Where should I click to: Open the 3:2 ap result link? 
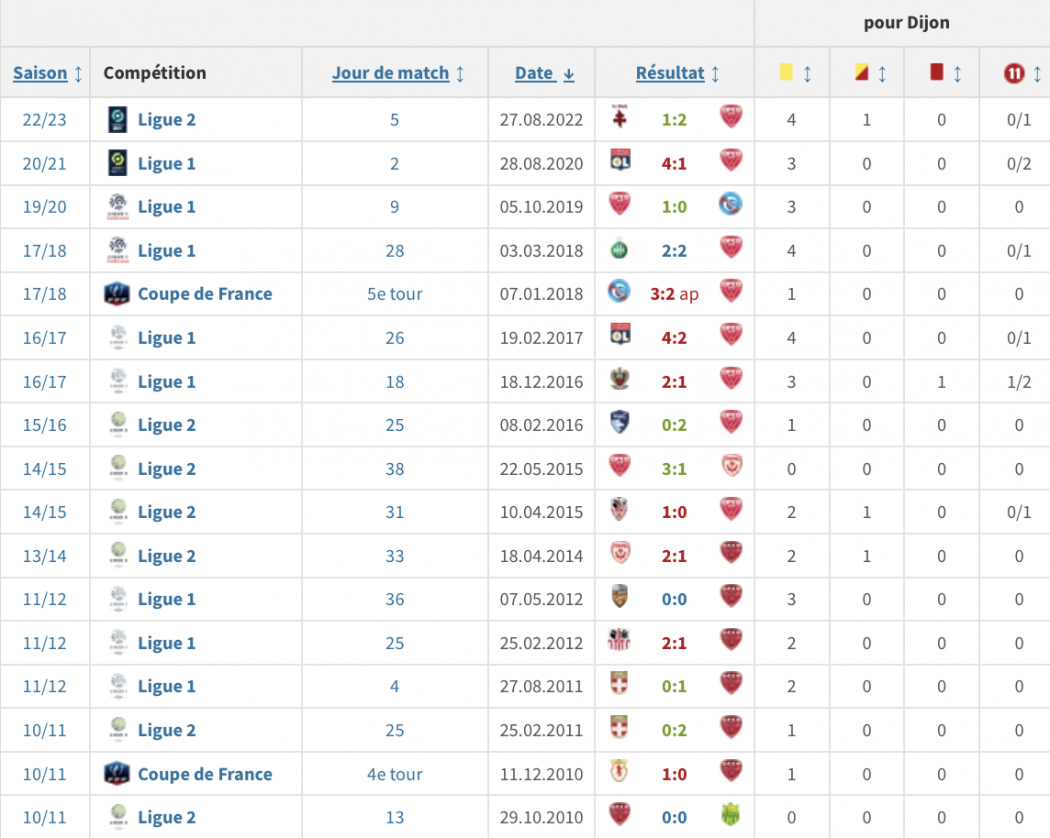674,293
